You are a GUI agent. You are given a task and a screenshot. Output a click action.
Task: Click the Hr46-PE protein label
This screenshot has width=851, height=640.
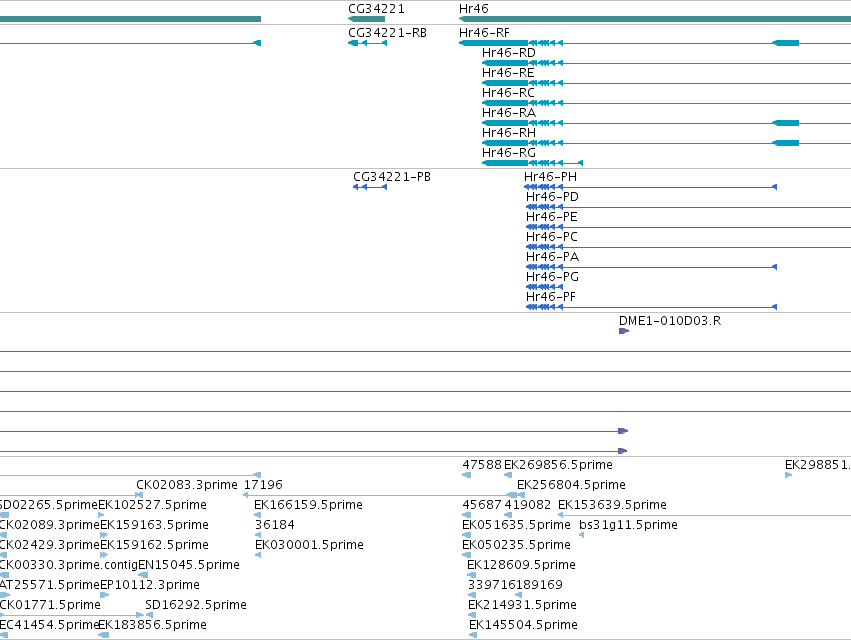551,217
